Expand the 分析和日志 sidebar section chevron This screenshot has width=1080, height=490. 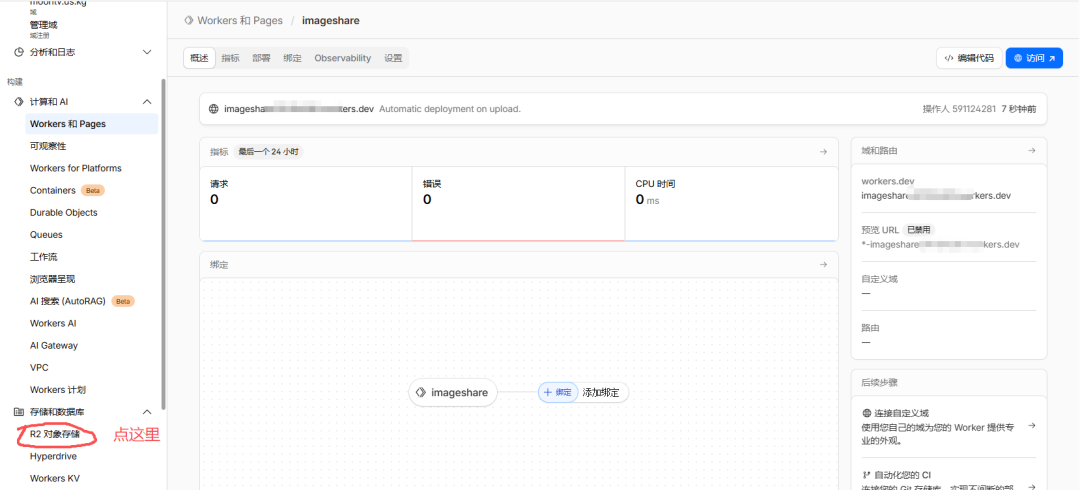click(x=147, y=52)
